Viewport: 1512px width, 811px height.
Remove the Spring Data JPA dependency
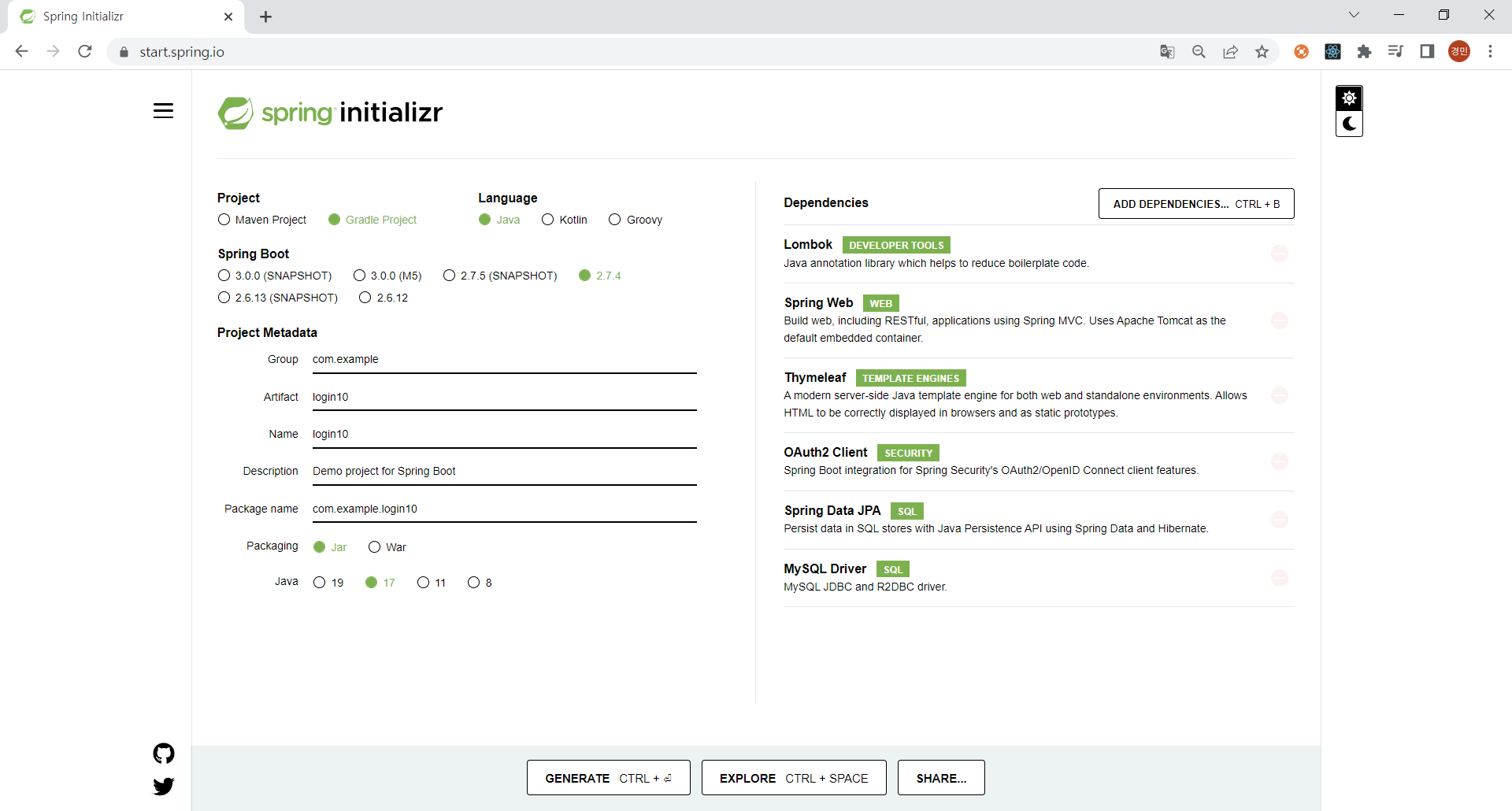[x=1280, y=520]
